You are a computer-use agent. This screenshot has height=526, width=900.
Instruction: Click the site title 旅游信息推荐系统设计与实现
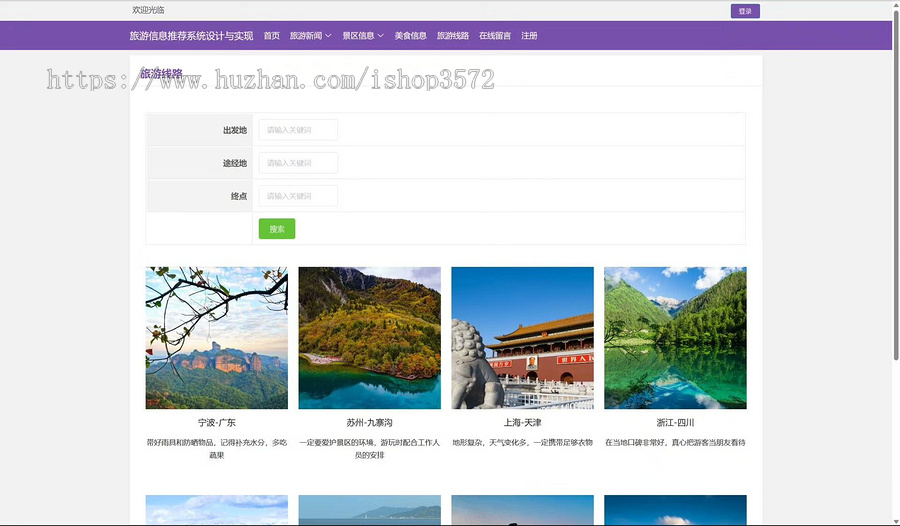191,36
